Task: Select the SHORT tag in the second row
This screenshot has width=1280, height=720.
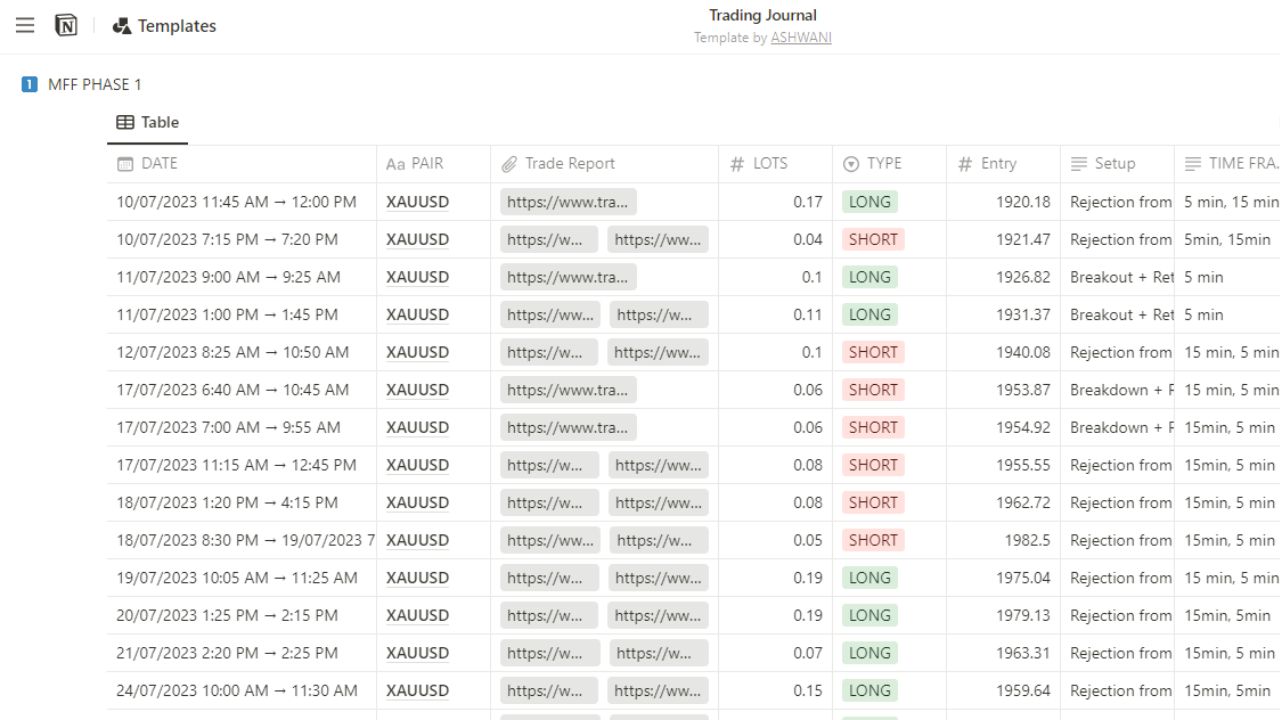Action: pos(872,239)
